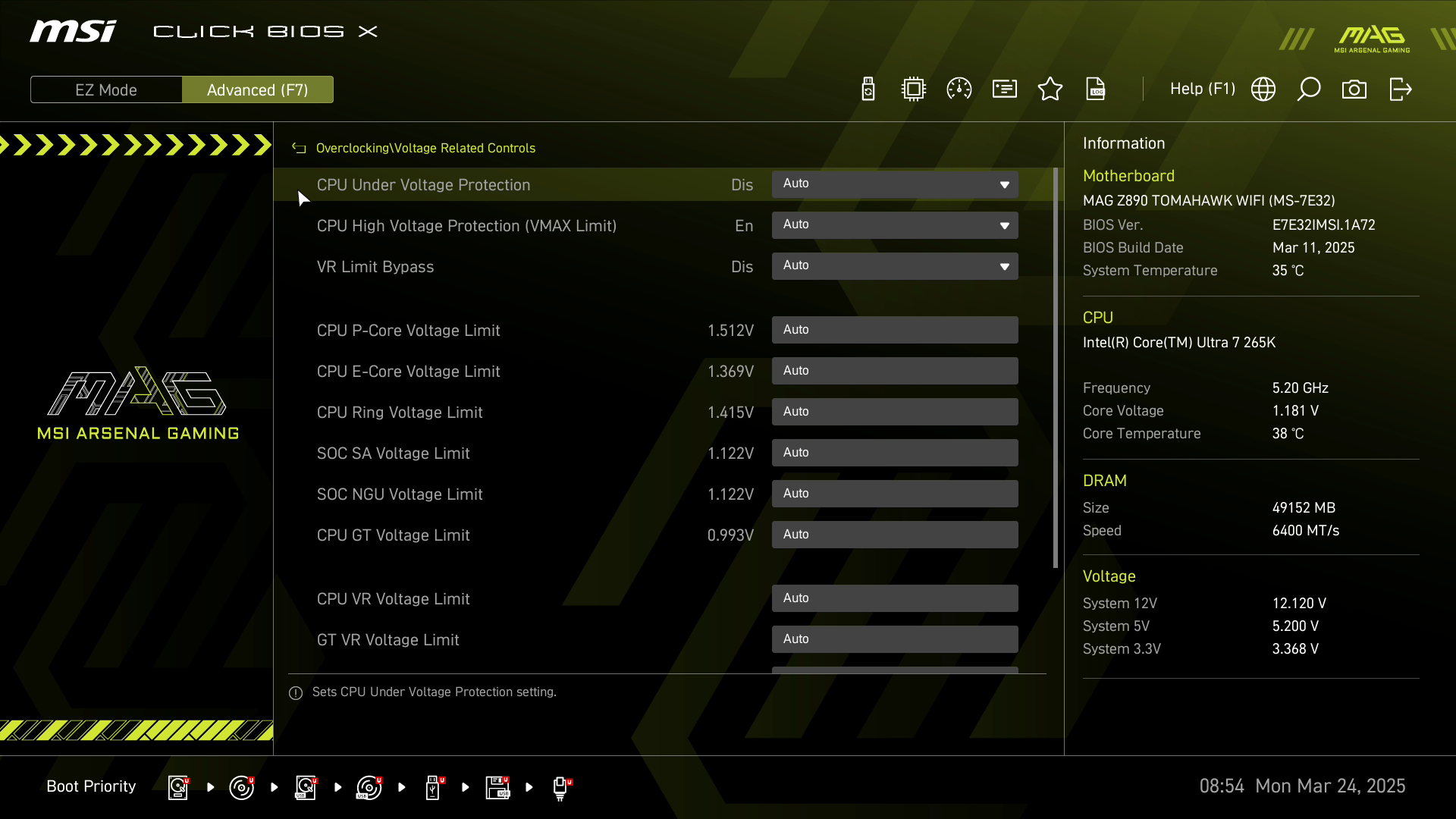Screen dimensions: 1456x819
Task: Select the Advanced (F7) tab
Action: click(x=257, y=90)
